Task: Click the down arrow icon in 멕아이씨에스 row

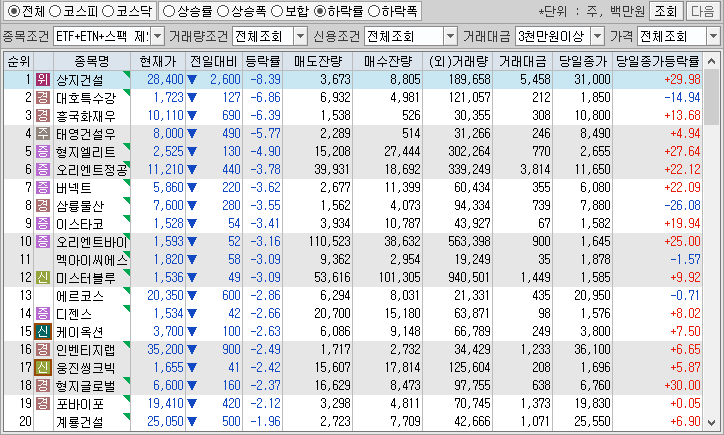Action: [x=192, y=260]
